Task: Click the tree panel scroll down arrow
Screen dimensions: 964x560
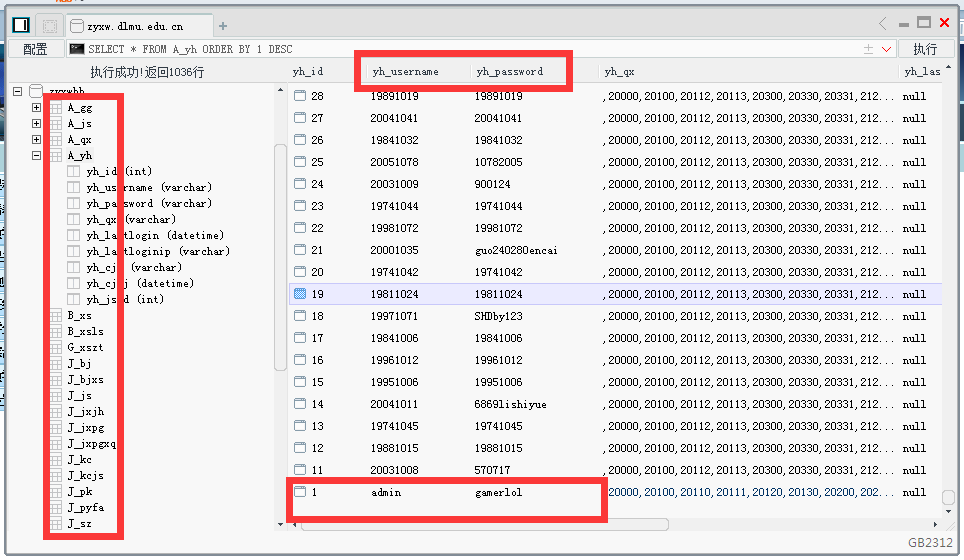Action: click(x=280, y=524)
